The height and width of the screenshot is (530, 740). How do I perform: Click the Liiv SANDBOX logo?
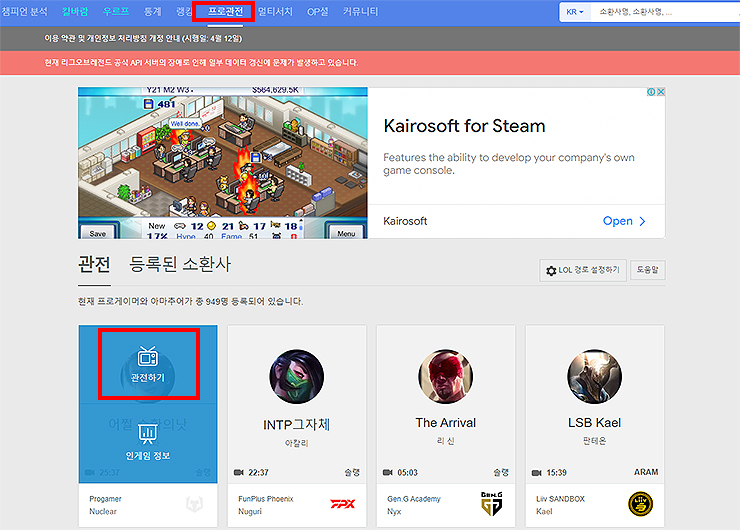tap(640, 504)
